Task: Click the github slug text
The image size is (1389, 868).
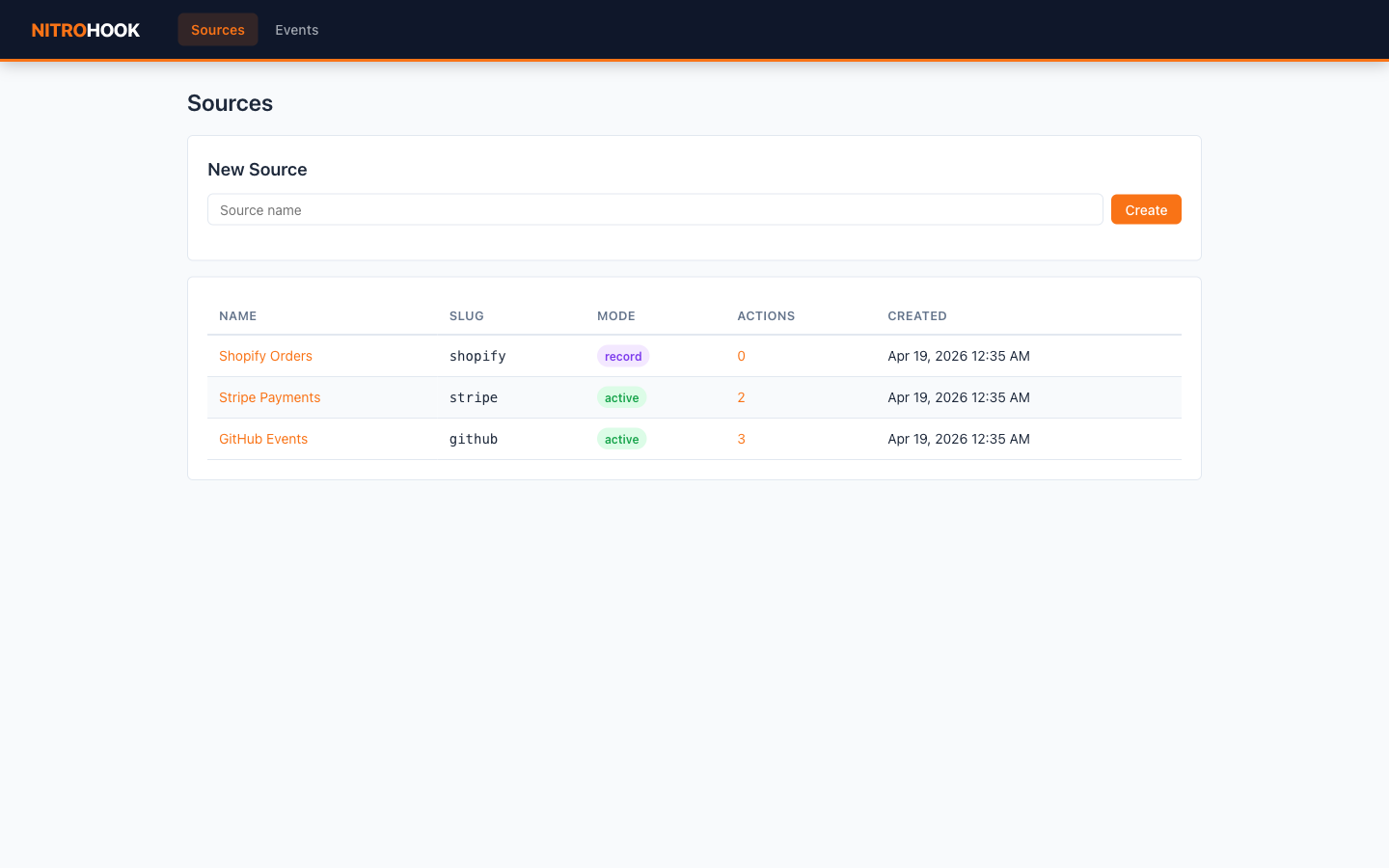Action: point(474,439)
